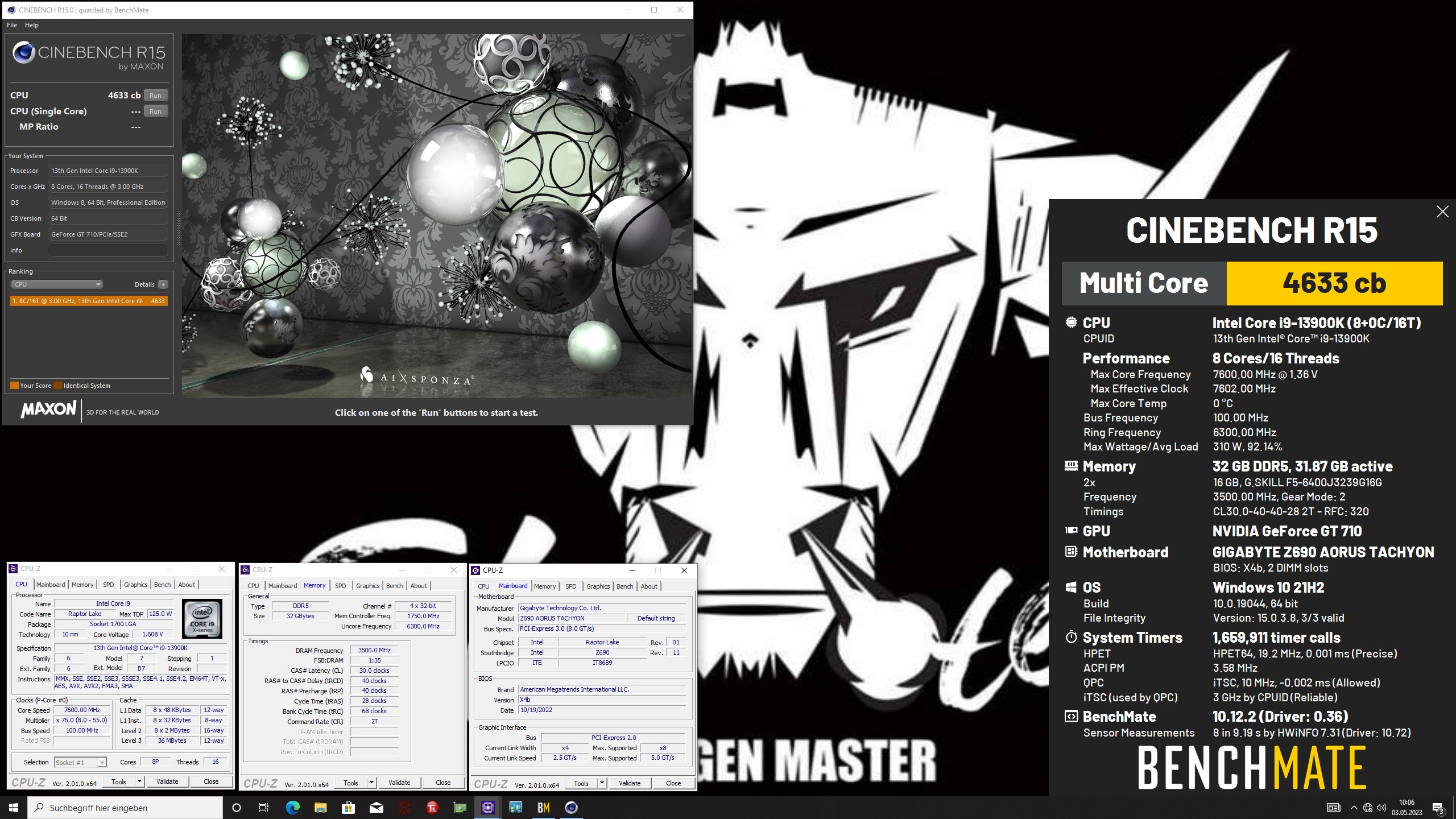Click Uncore Frequency value 6300.0 MHz
Viewport: 1456px width, 819px height.
(x=423, y=626)
